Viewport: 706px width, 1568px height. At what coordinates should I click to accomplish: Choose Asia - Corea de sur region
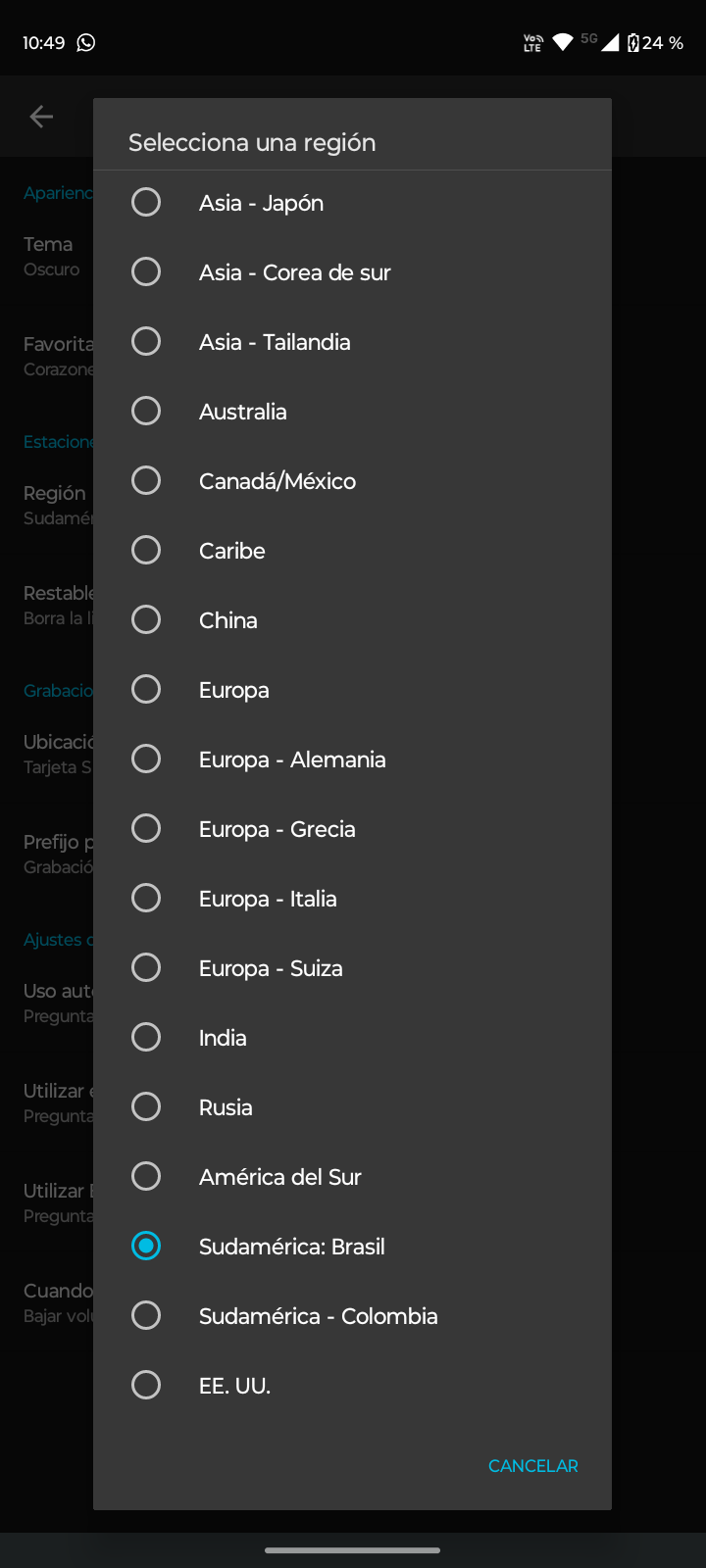tap(146, 272)
